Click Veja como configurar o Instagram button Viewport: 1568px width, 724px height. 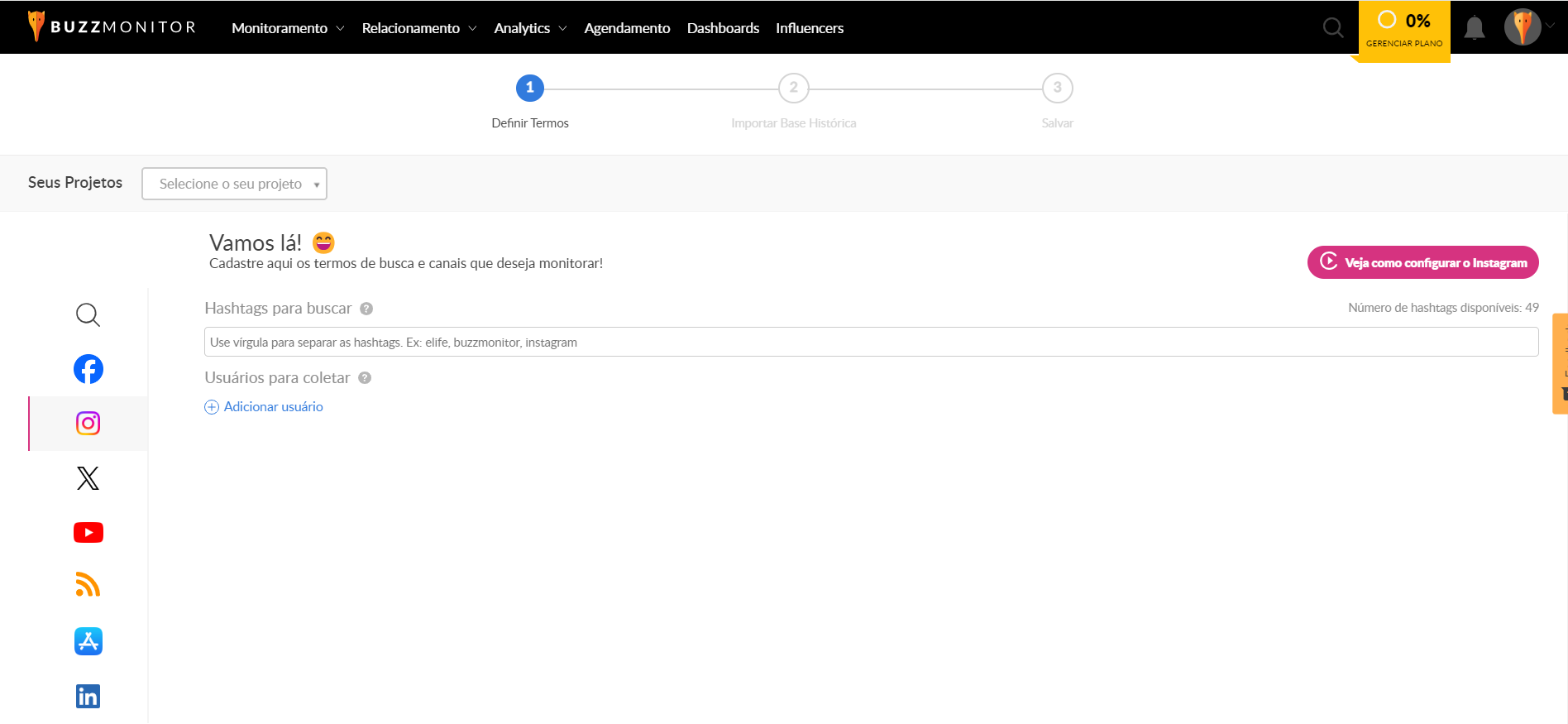[x=1422, y=262]
